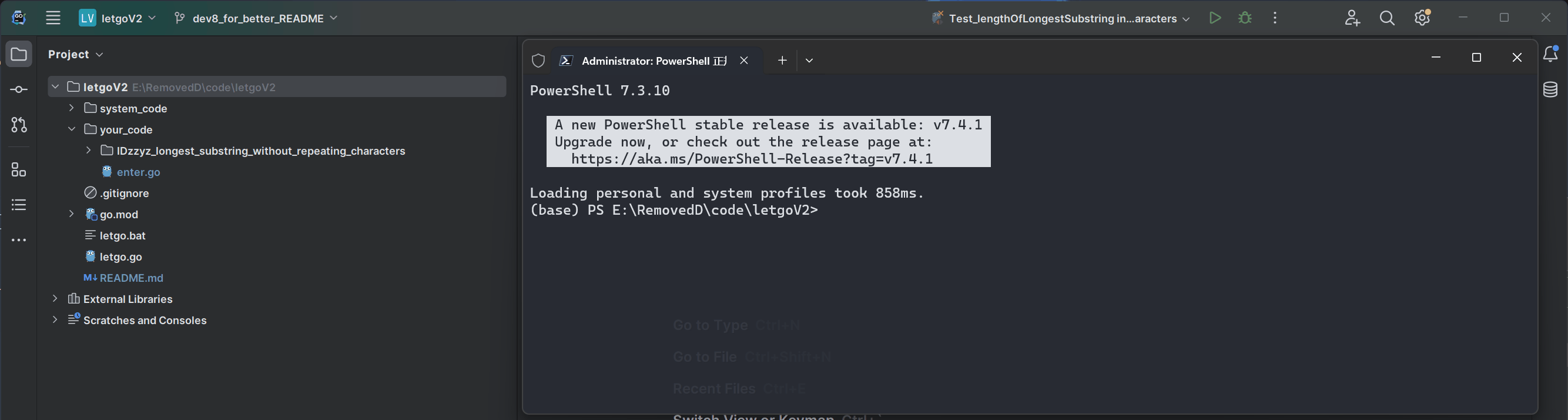Open IDE settings gear
Image resolution: width=1568 pixels, height=420 pixels.
point(1422,18)
